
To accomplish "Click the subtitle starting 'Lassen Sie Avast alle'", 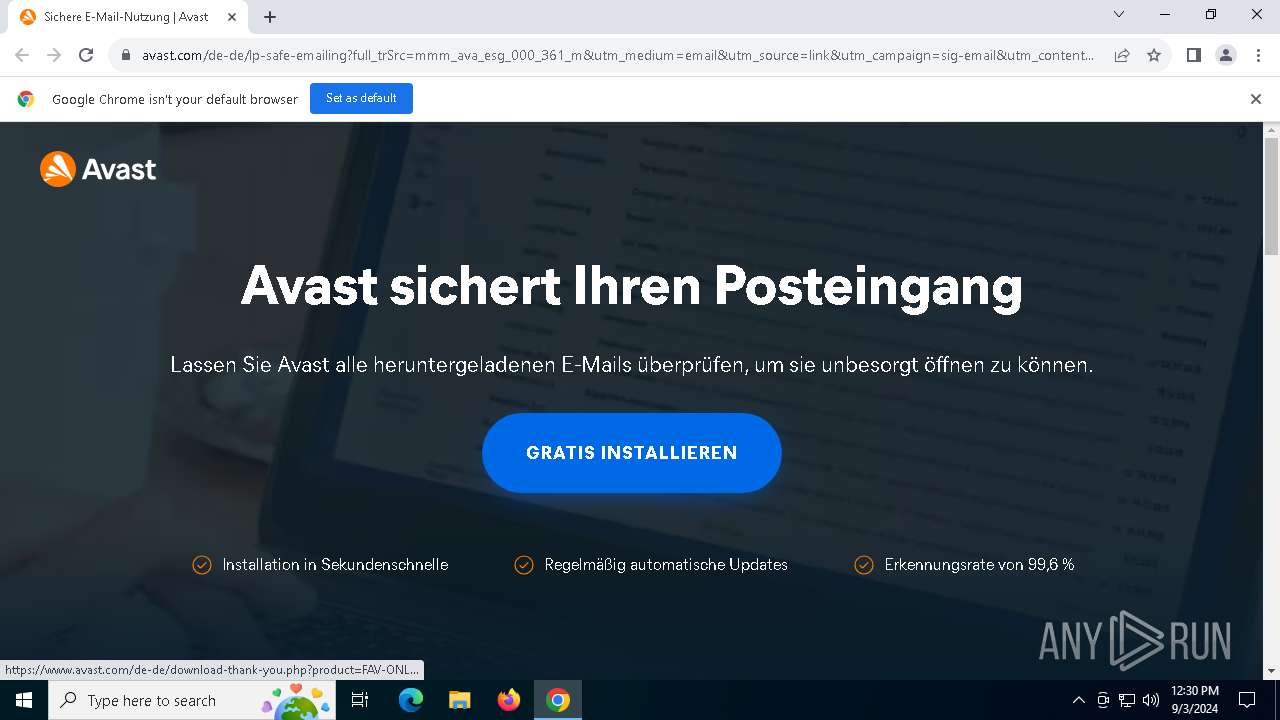I will click(631, 365).
